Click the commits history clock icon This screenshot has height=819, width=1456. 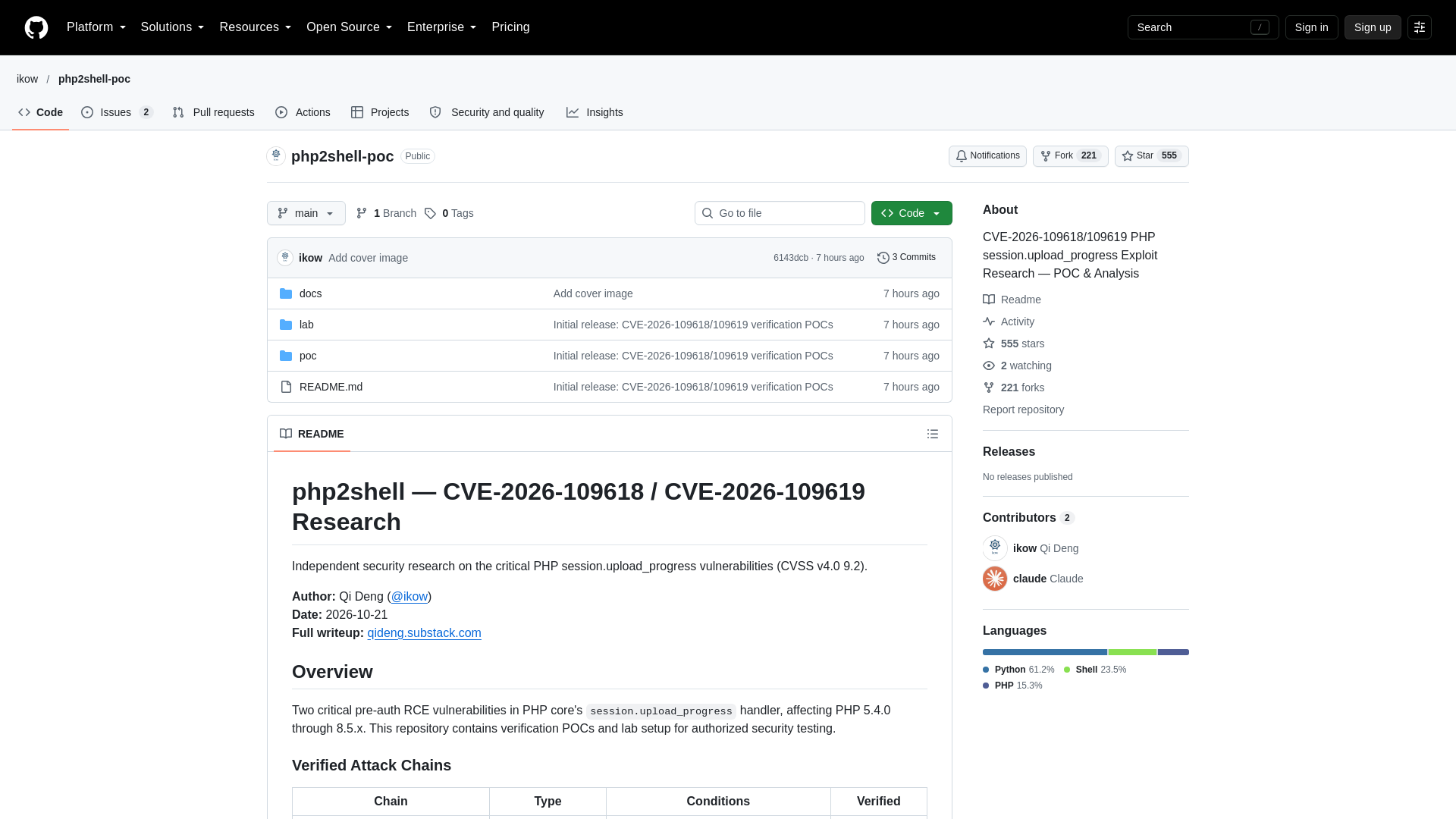(x=883, y=258)
